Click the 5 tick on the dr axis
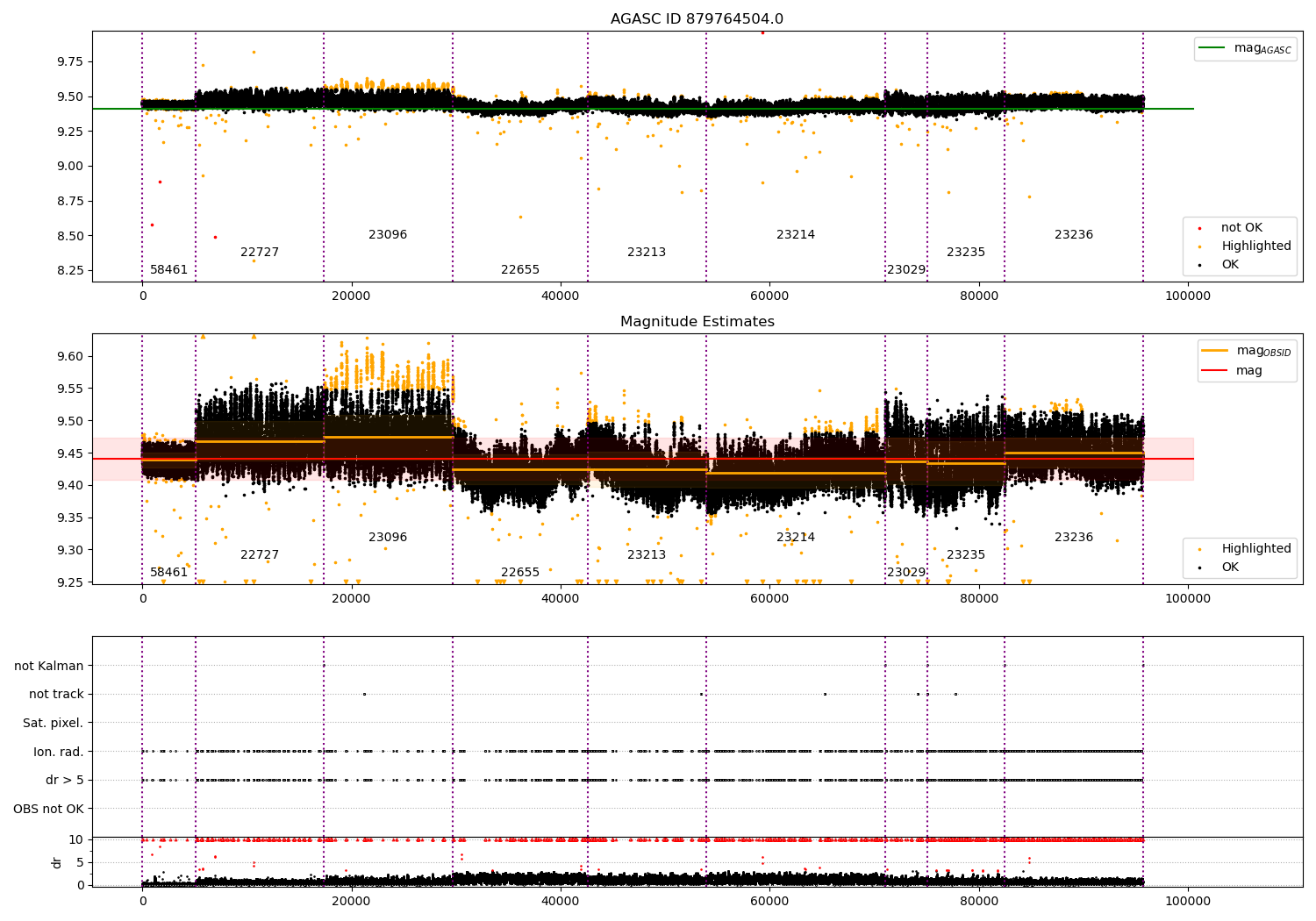Image resolution: width=1316 pixels, height=921 pixels. tap(80, 862)
